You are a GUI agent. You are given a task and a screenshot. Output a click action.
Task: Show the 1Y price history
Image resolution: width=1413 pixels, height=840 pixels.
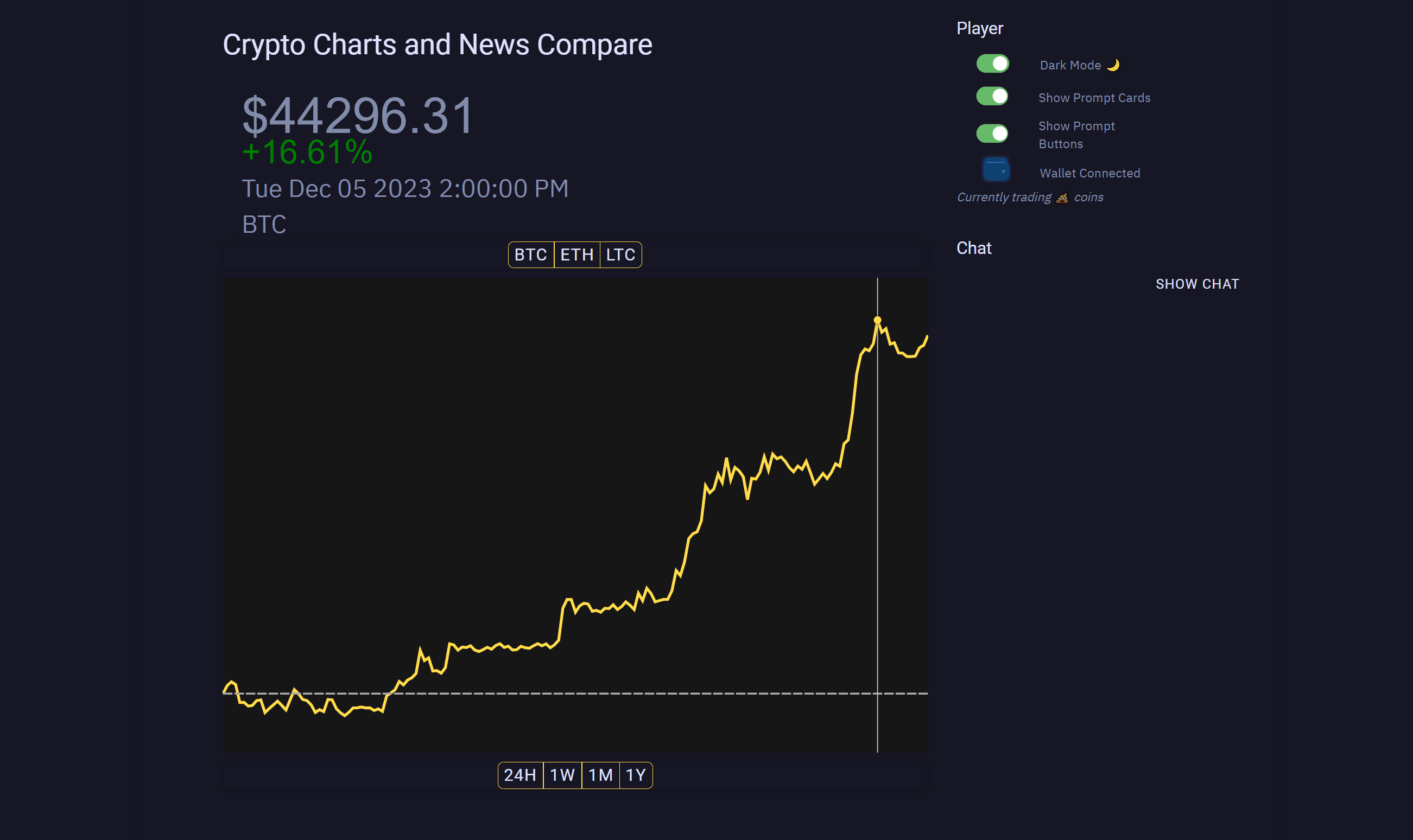(x=636, y=775)
